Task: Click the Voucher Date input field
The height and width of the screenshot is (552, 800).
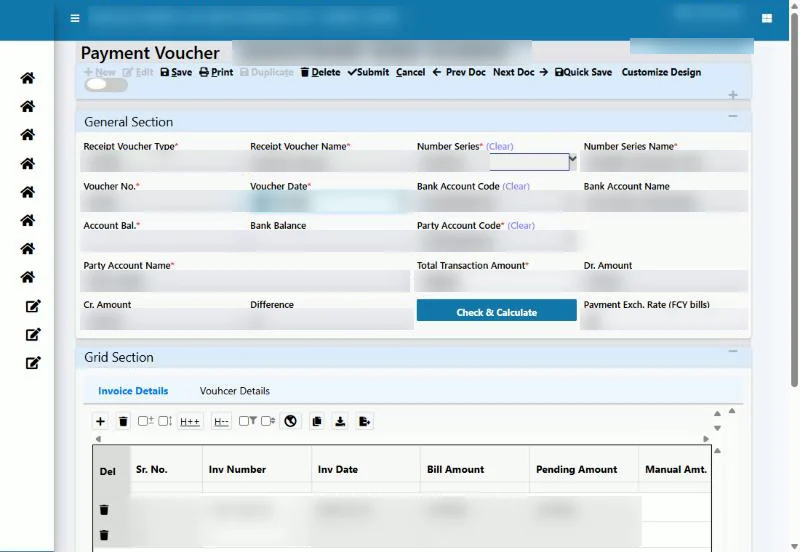Action: (x=329, y=203)
